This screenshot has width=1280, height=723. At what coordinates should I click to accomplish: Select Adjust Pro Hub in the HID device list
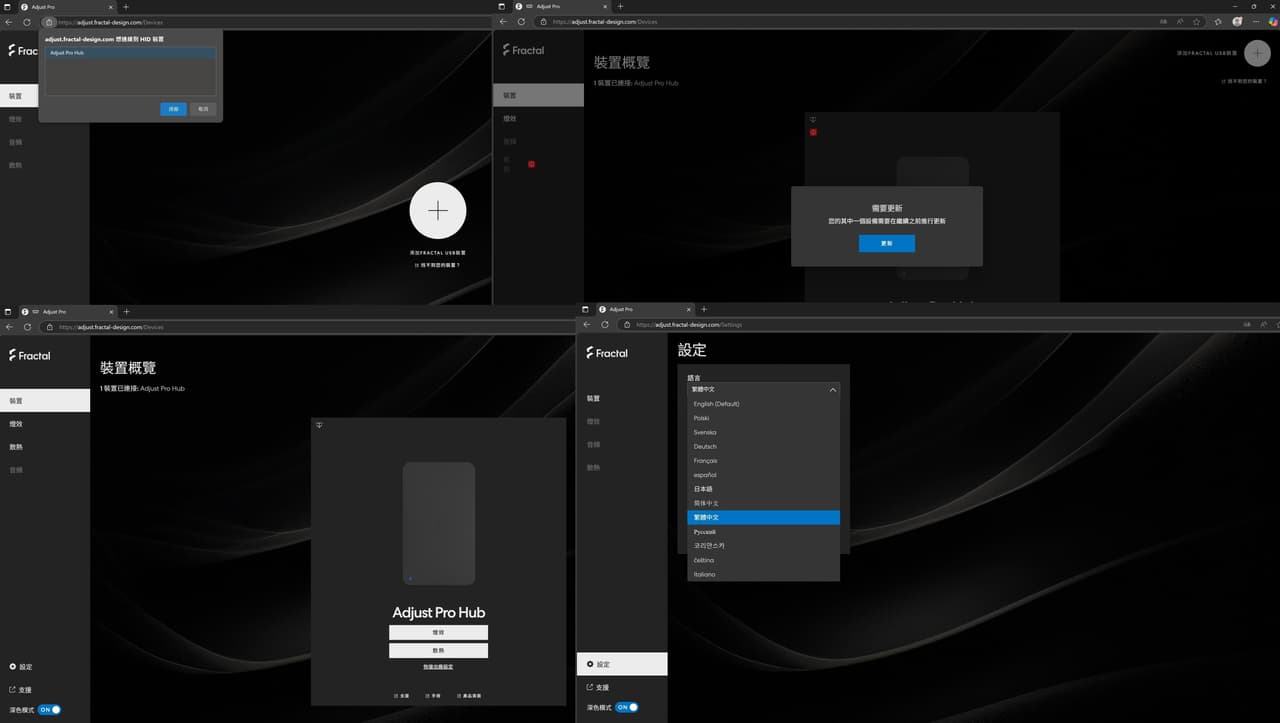130,53
